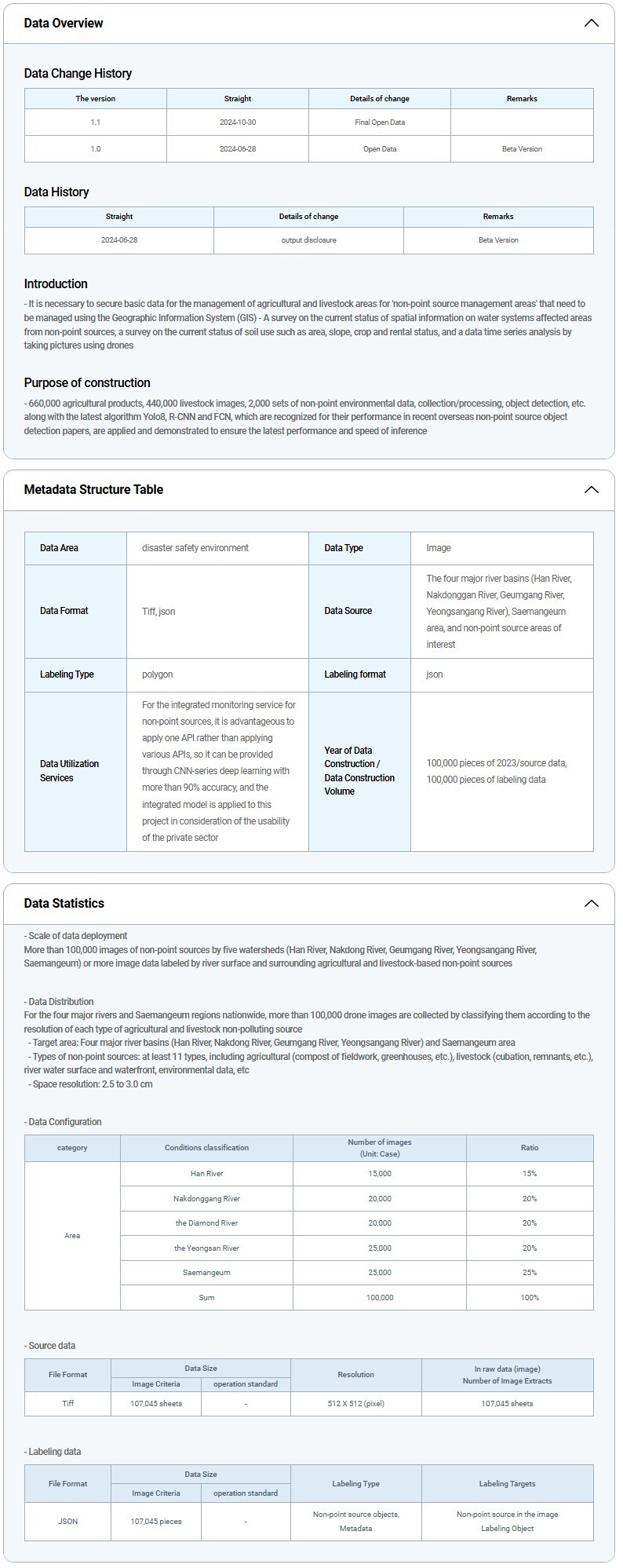Image resolution: width=623 pixels, height=1568 pixels.
Task: Select the version 1.1 table cell
Action: coord(95,122)
